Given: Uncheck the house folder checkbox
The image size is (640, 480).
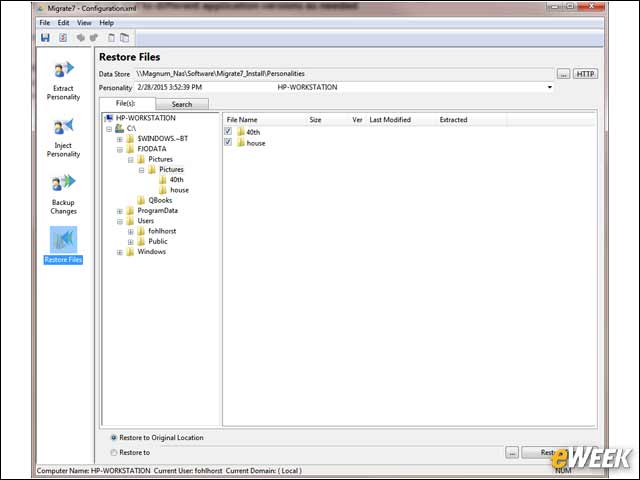Looking at the screenshot, I should point(228,142).
